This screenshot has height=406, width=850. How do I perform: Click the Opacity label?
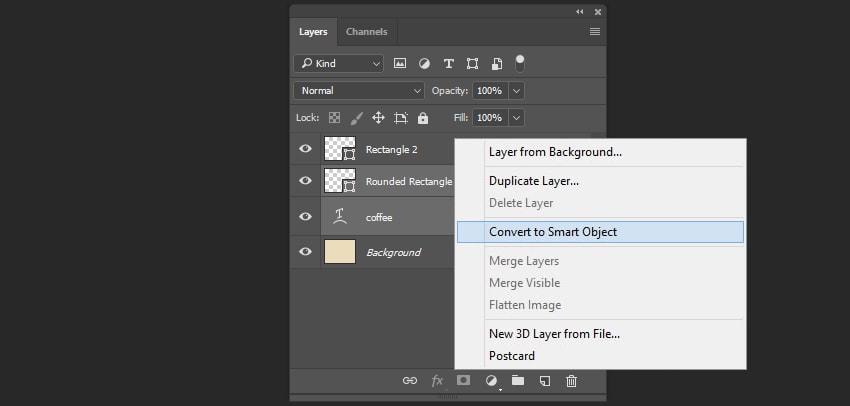tap(450, 91)
